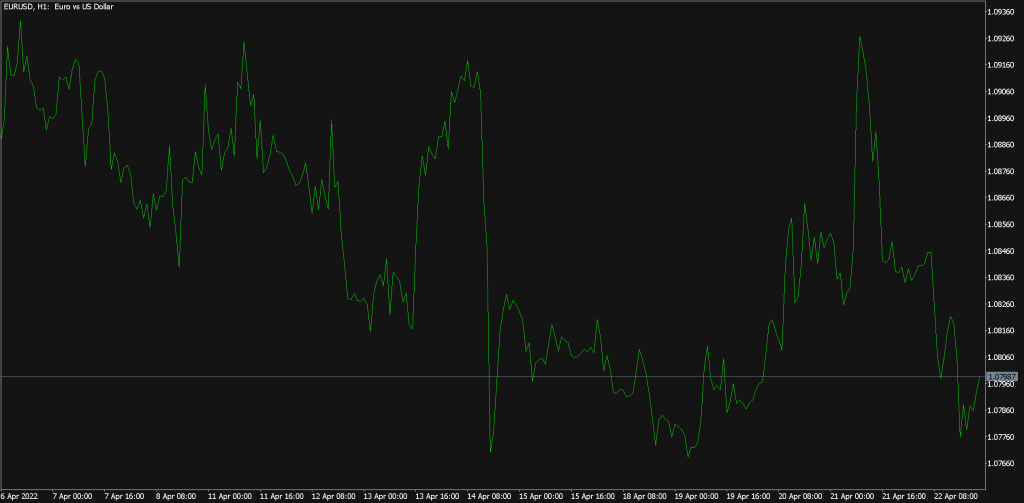Click the 22 Apr 08:00 time label
The height and width of the screenshot is (503, 1024).
(x=955, y=496)
